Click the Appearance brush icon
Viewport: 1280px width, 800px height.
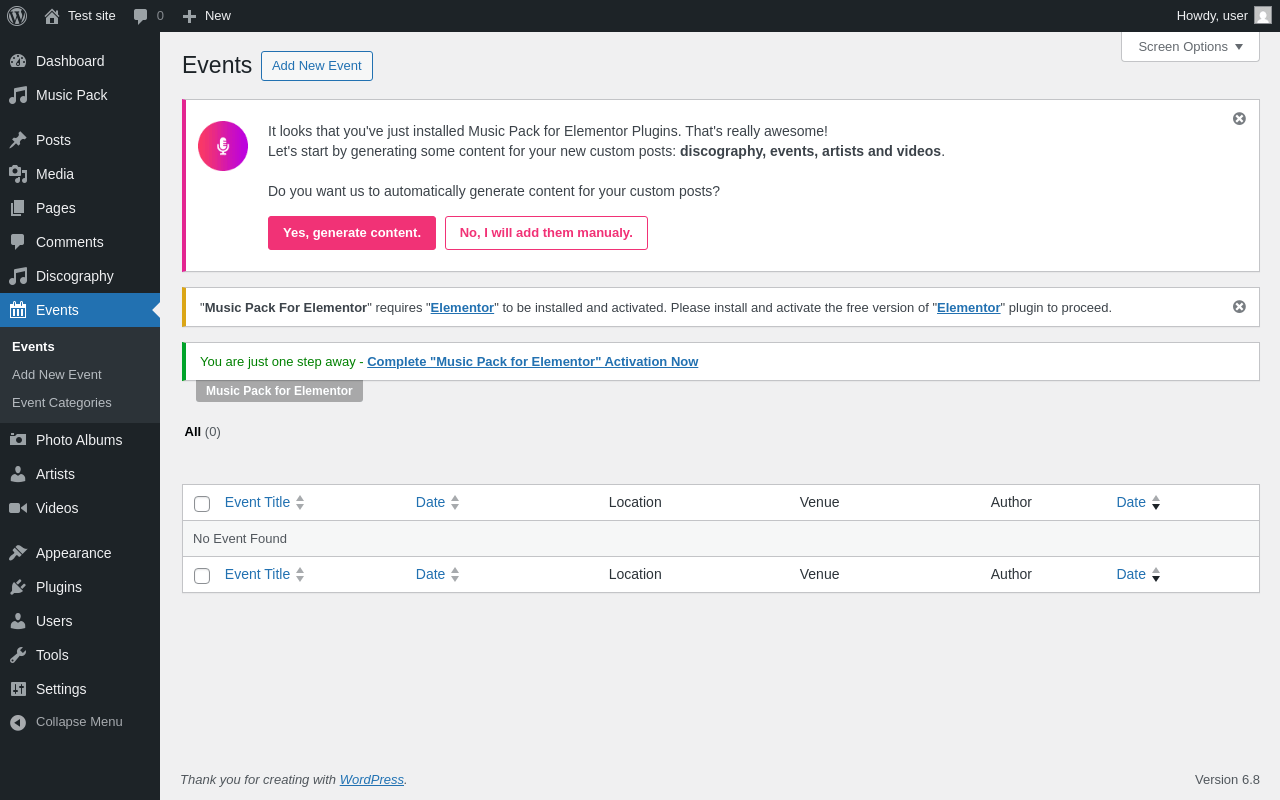(18, 553)
